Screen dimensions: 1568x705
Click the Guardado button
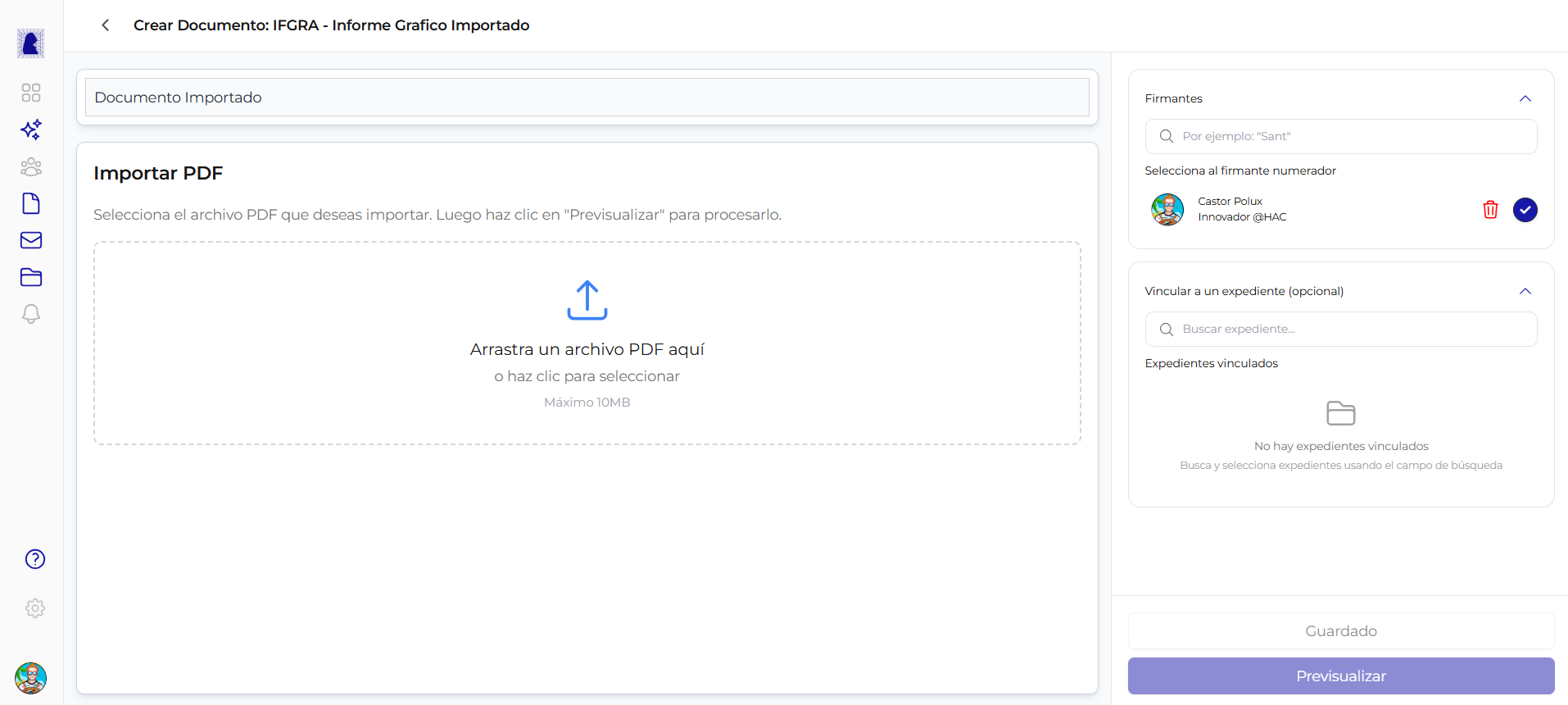pyautogui.click(x=1340, y=631)
